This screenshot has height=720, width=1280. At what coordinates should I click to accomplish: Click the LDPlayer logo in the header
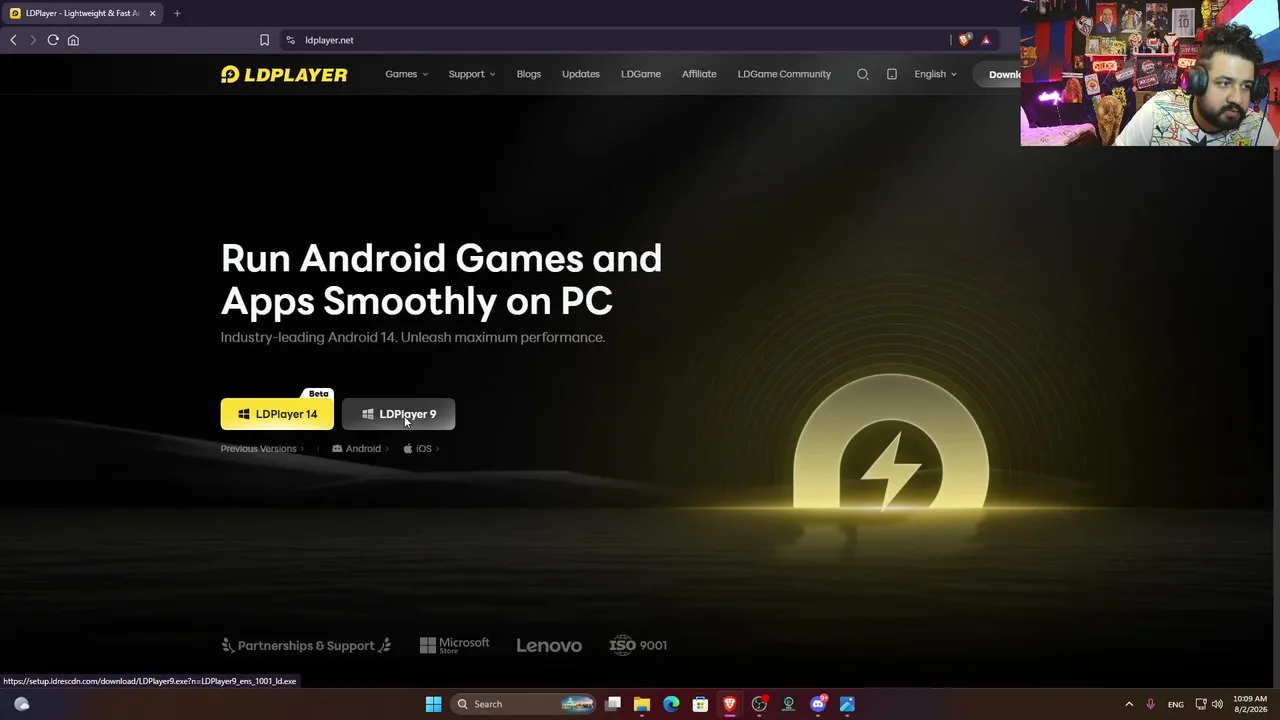pyautogui.click(x=284, y=74)
